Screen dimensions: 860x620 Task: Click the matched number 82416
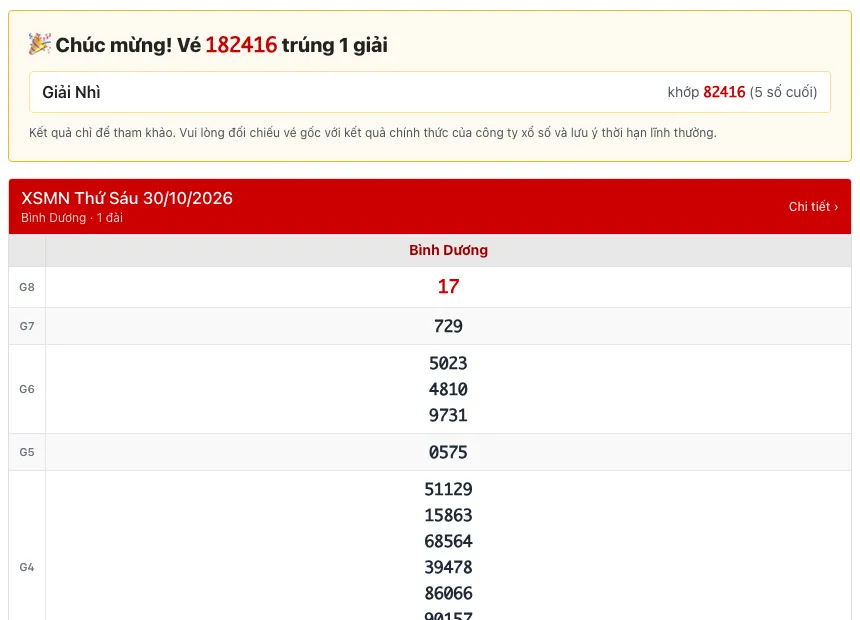pos(724,92)
